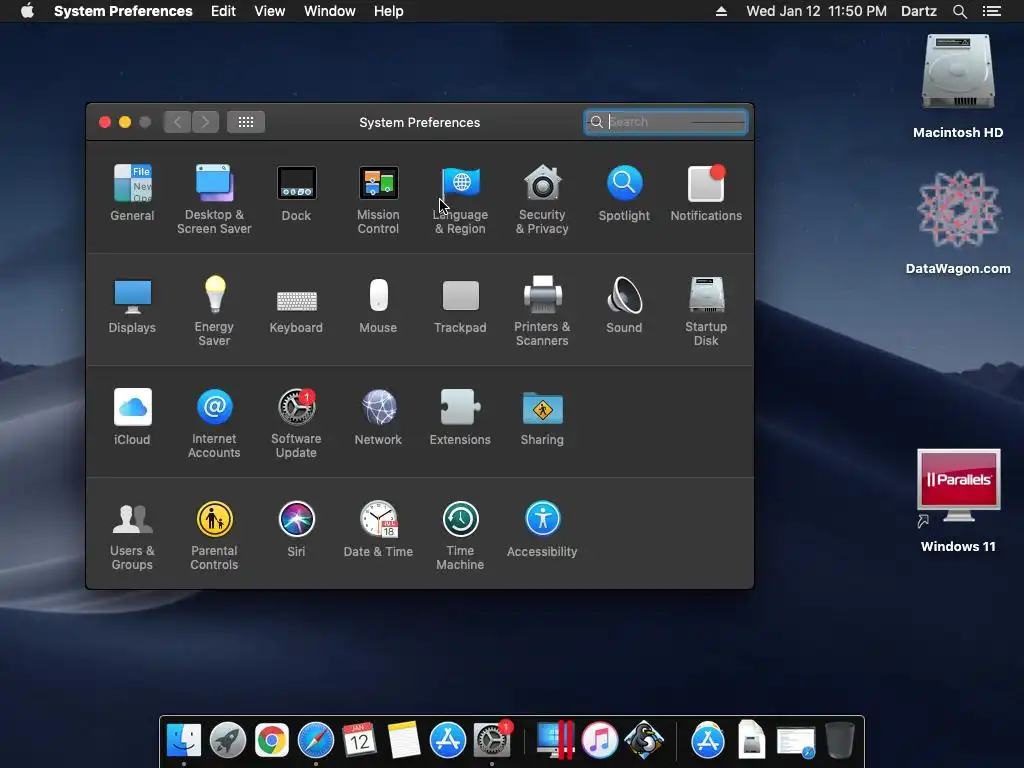The height and width of the screenshot is (768, 1024).
Task: Click the Search field in System Preferences
Action: 665,122
